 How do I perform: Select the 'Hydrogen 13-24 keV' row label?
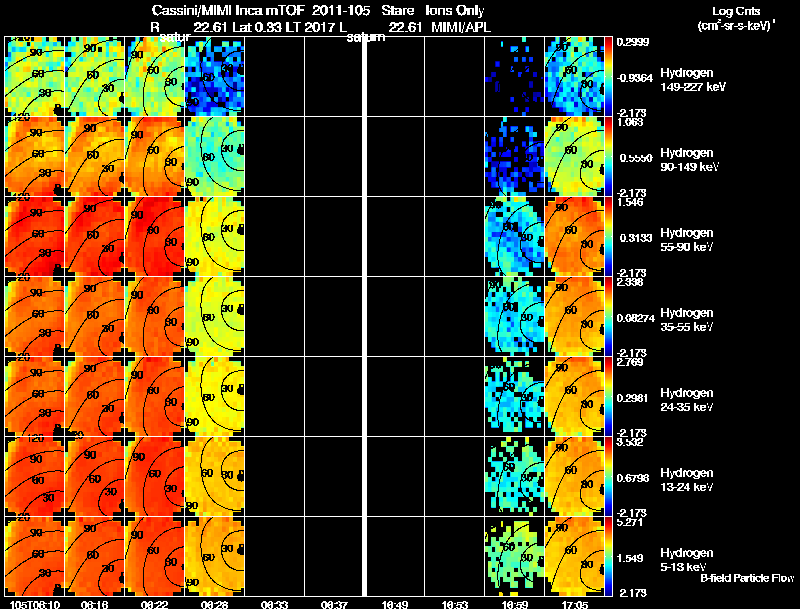point(687,480)
